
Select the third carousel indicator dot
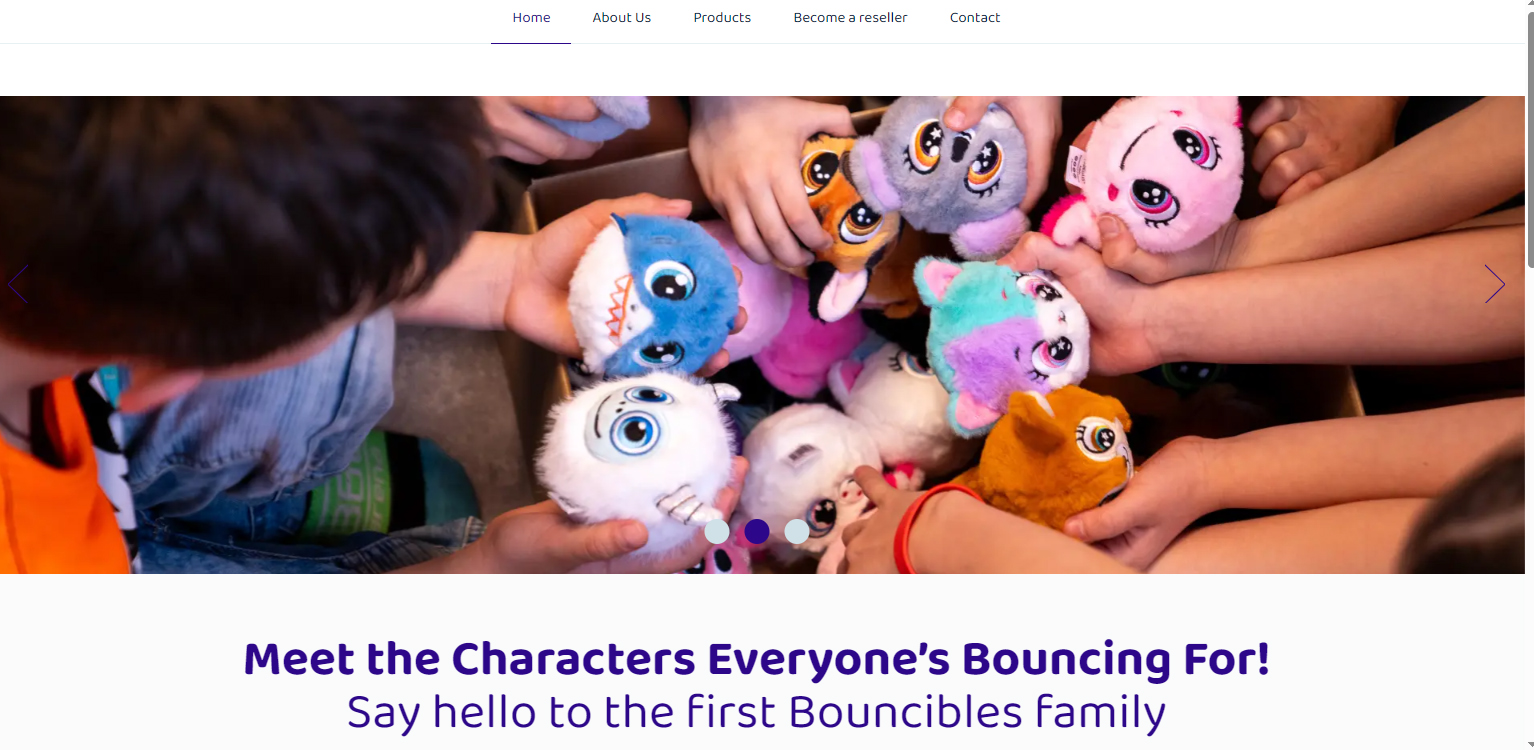tap(797, 531)
